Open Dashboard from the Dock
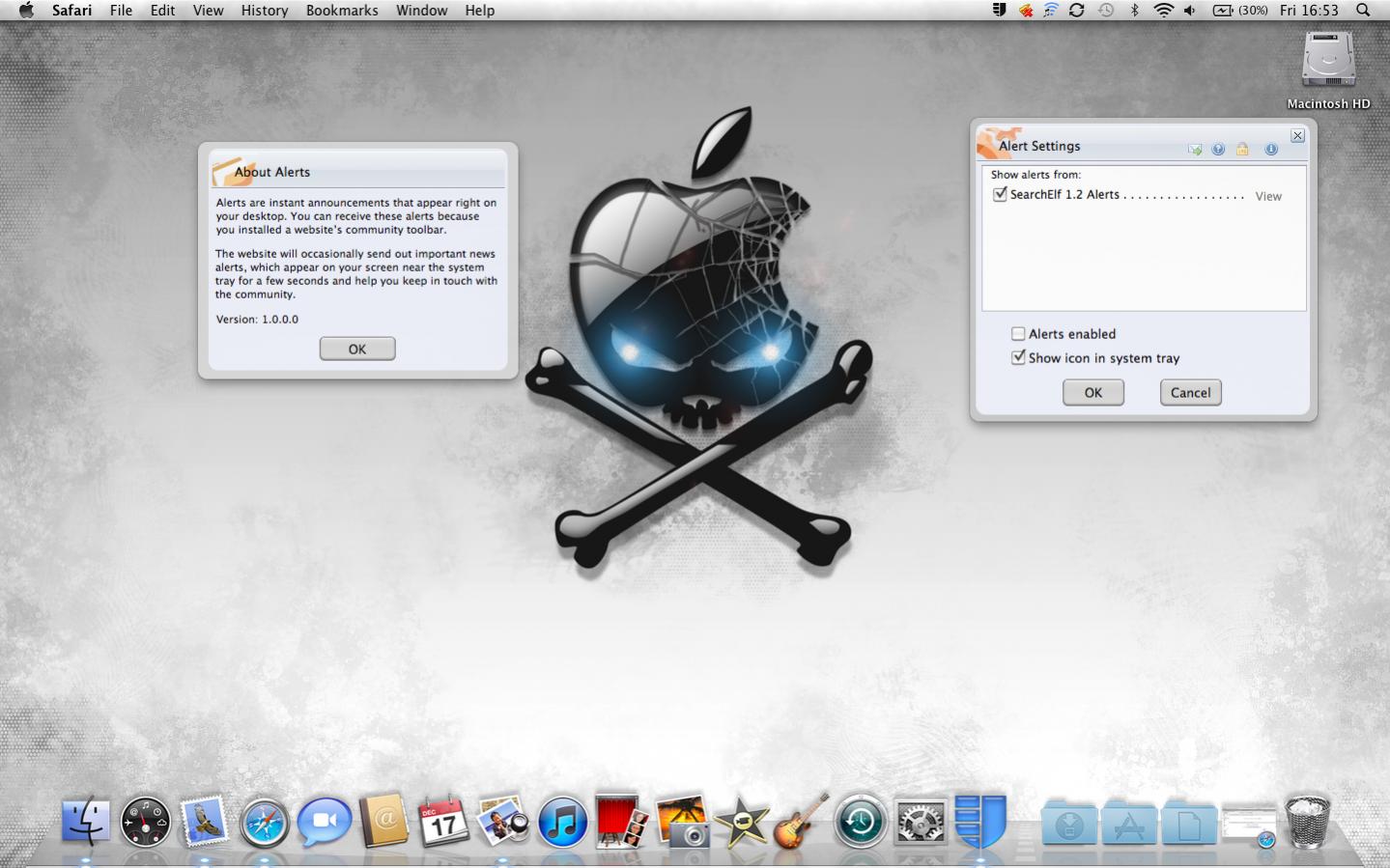Image resolution: width=1390 pixels, height=868 pixels. pos(146,823)
